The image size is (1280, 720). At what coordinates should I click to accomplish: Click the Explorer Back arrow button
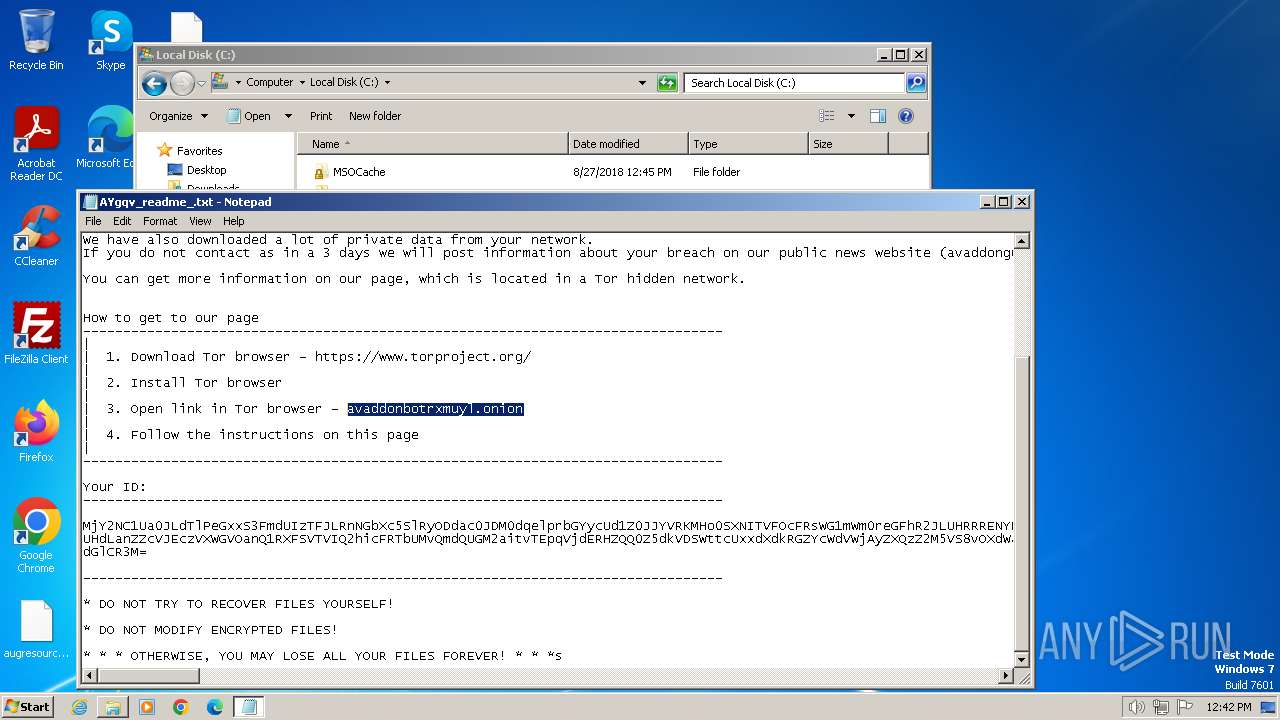coord(154,83)
